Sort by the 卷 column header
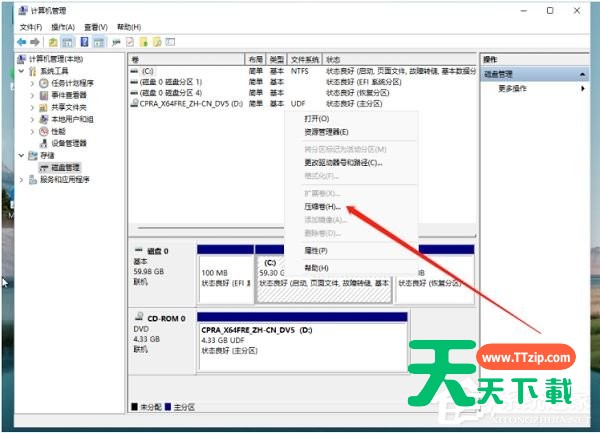 tap(186, 60)
